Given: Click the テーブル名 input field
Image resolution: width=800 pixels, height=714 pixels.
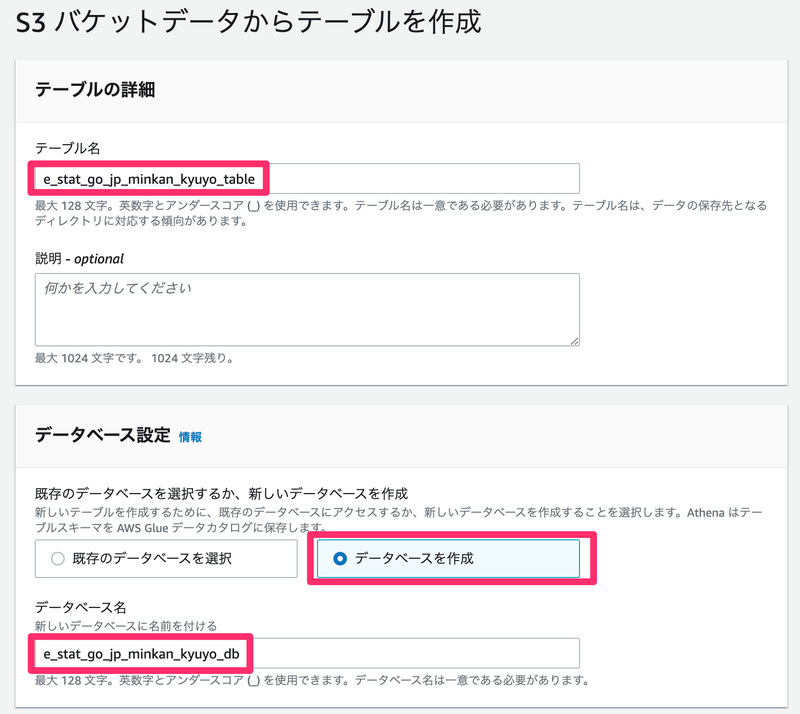Looking at the screenshot, I should pyautogui.click(x=307, y=179).
